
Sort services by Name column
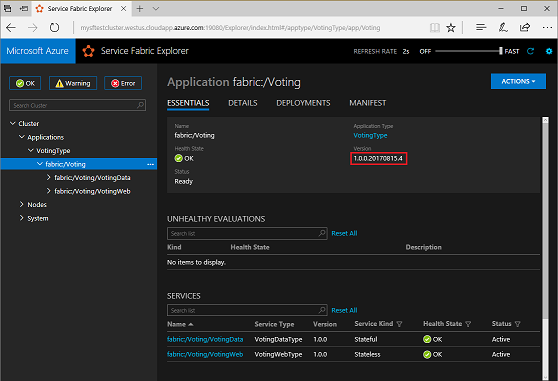(x=180, y=324)
